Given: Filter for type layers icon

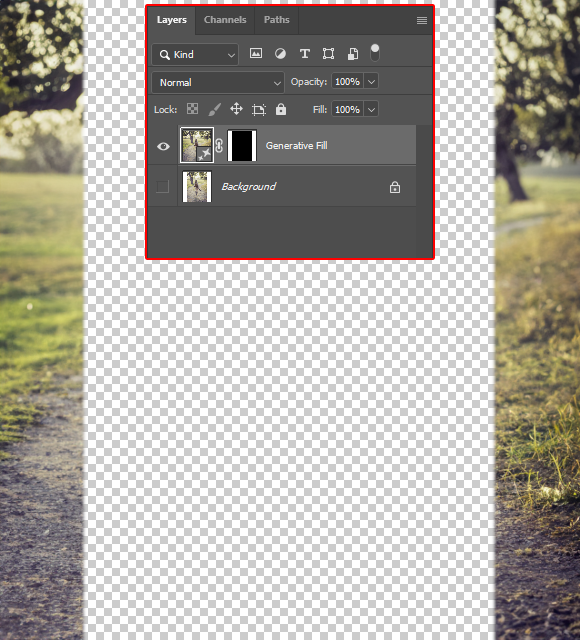Looking at the screenshot, I should (304, 53).
